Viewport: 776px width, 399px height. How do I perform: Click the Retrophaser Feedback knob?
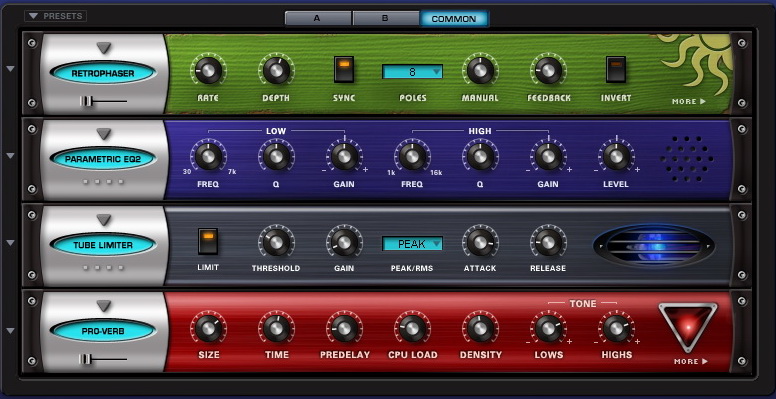click(548, 70)
